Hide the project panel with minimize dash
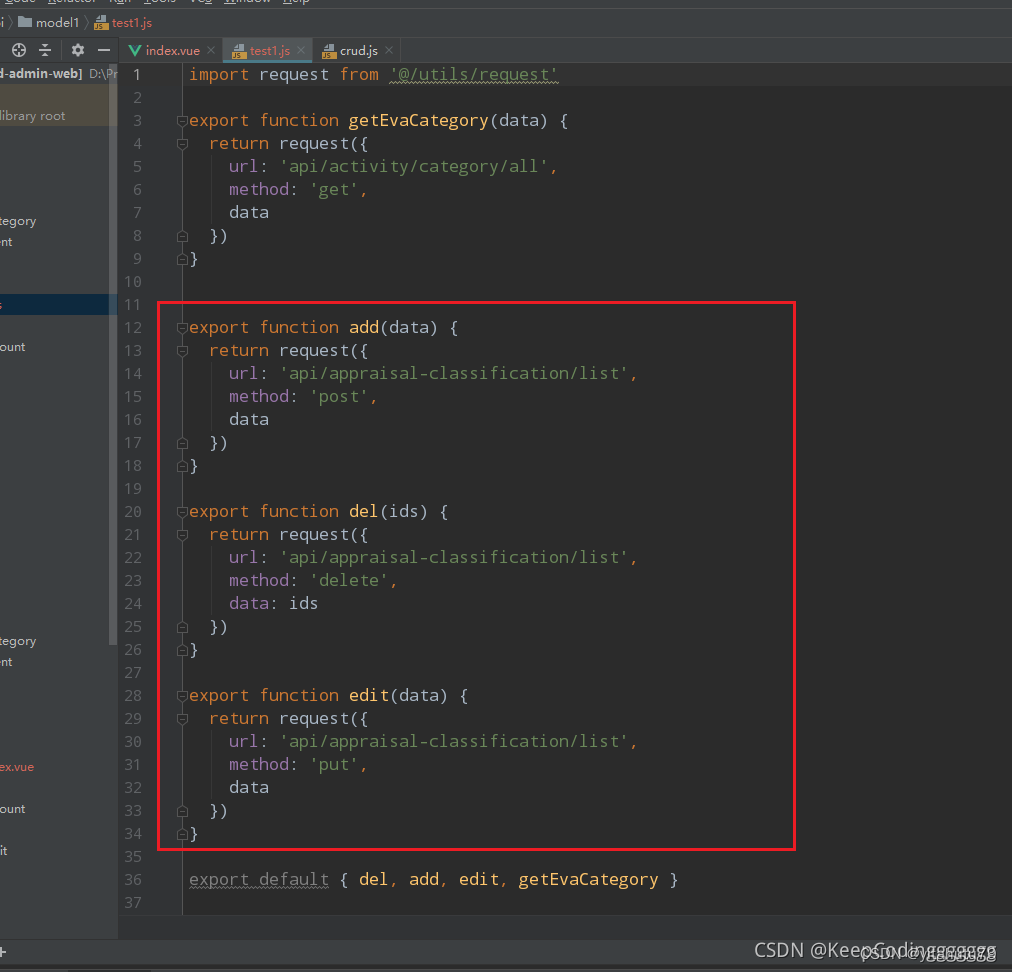The image size is (1012, 972). pos(104,50)
